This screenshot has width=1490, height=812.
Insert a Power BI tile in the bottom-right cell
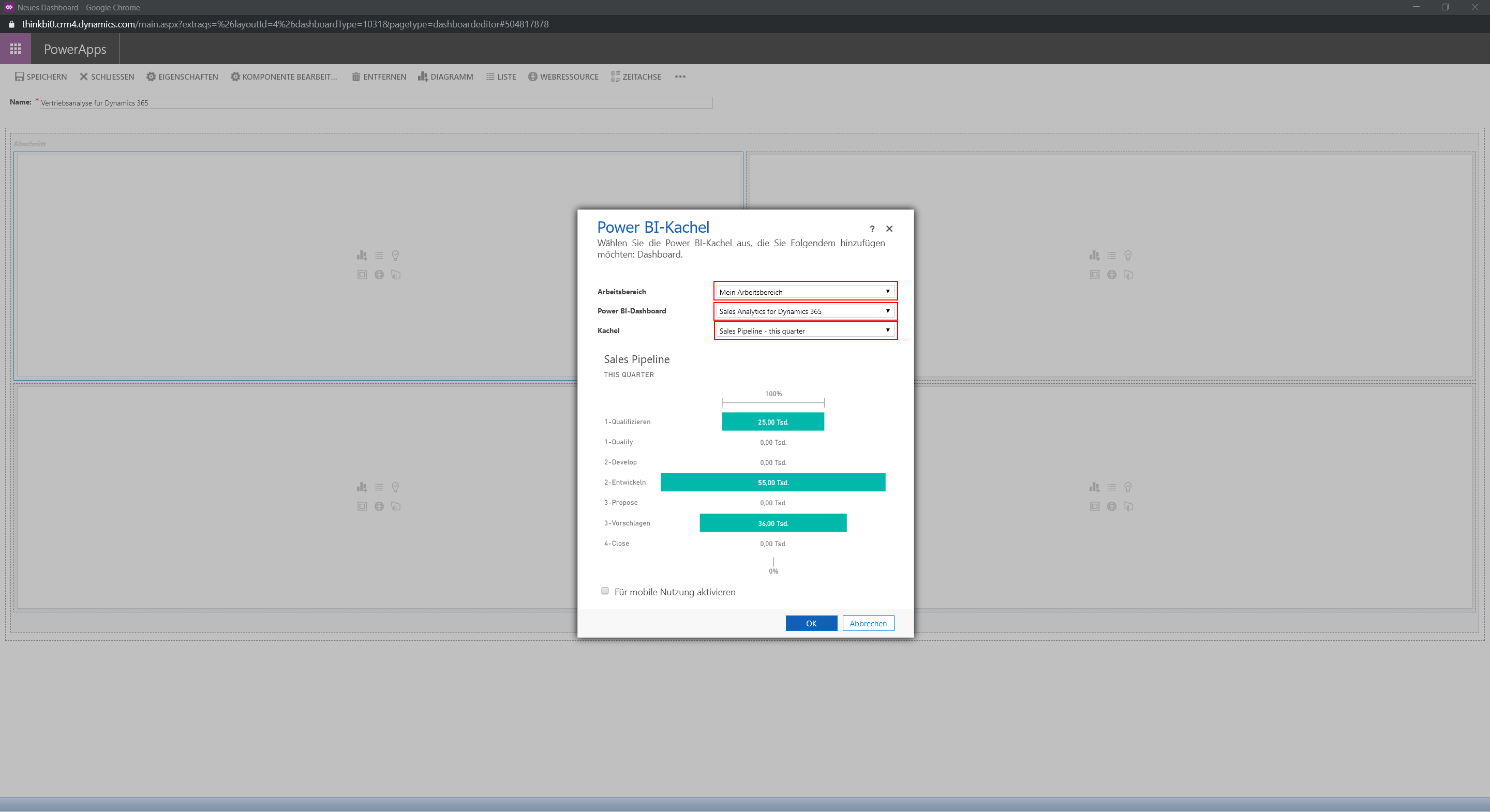coord(1128,507)
